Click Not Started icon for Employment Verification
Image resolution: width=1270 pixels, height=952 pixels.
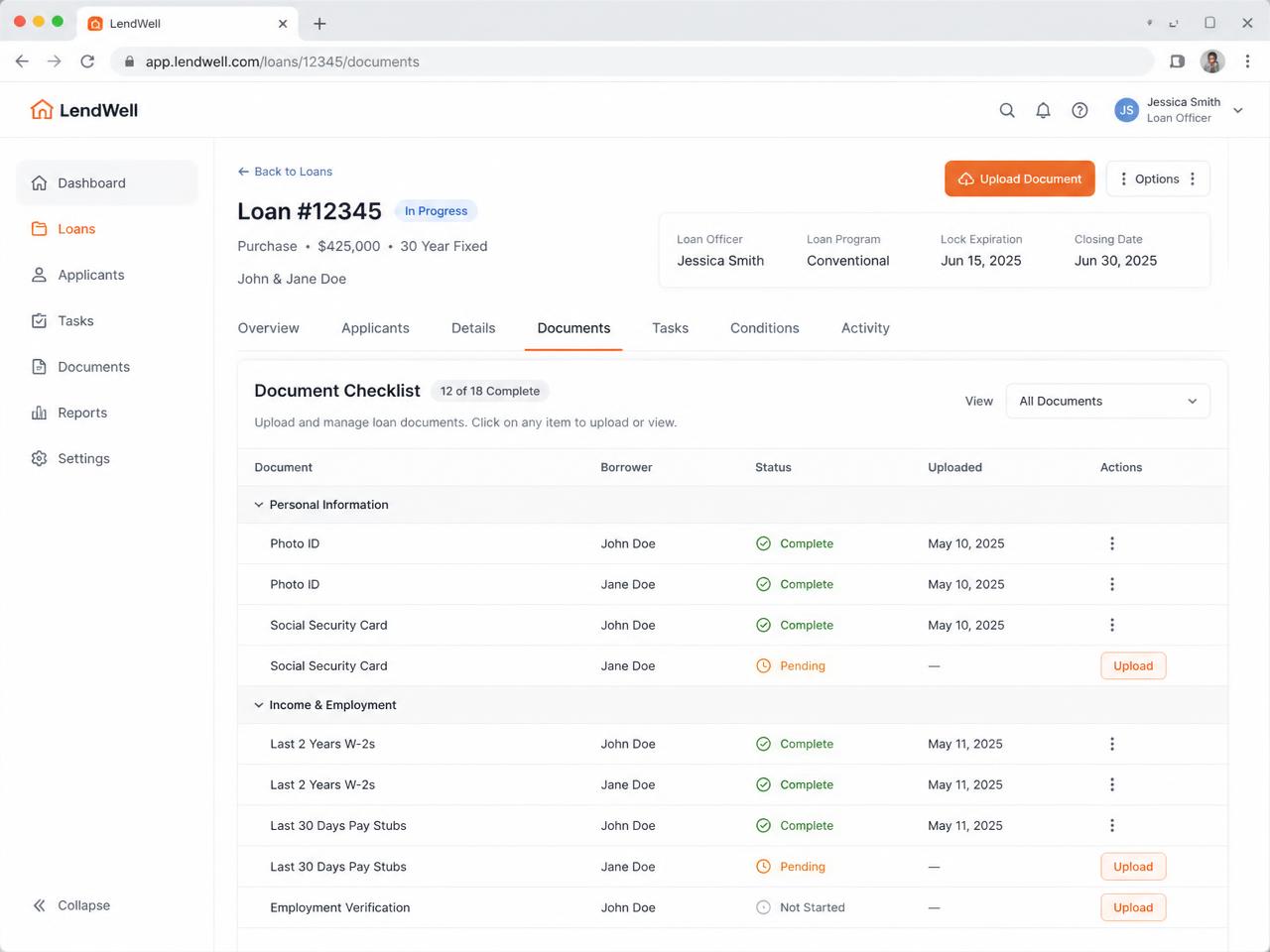(x=763, y=907)
